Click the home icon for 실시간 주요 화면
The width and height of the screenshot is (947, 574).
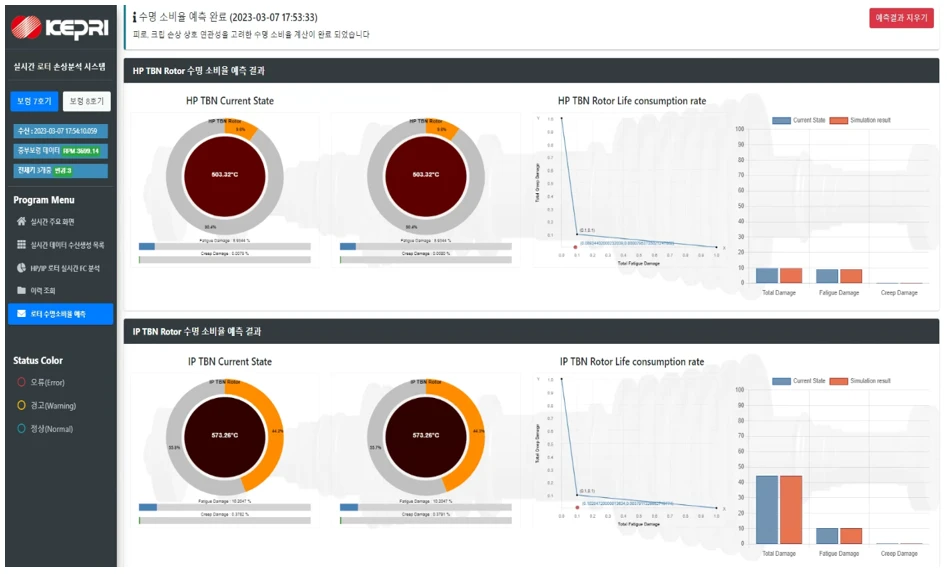click(21, 222)
